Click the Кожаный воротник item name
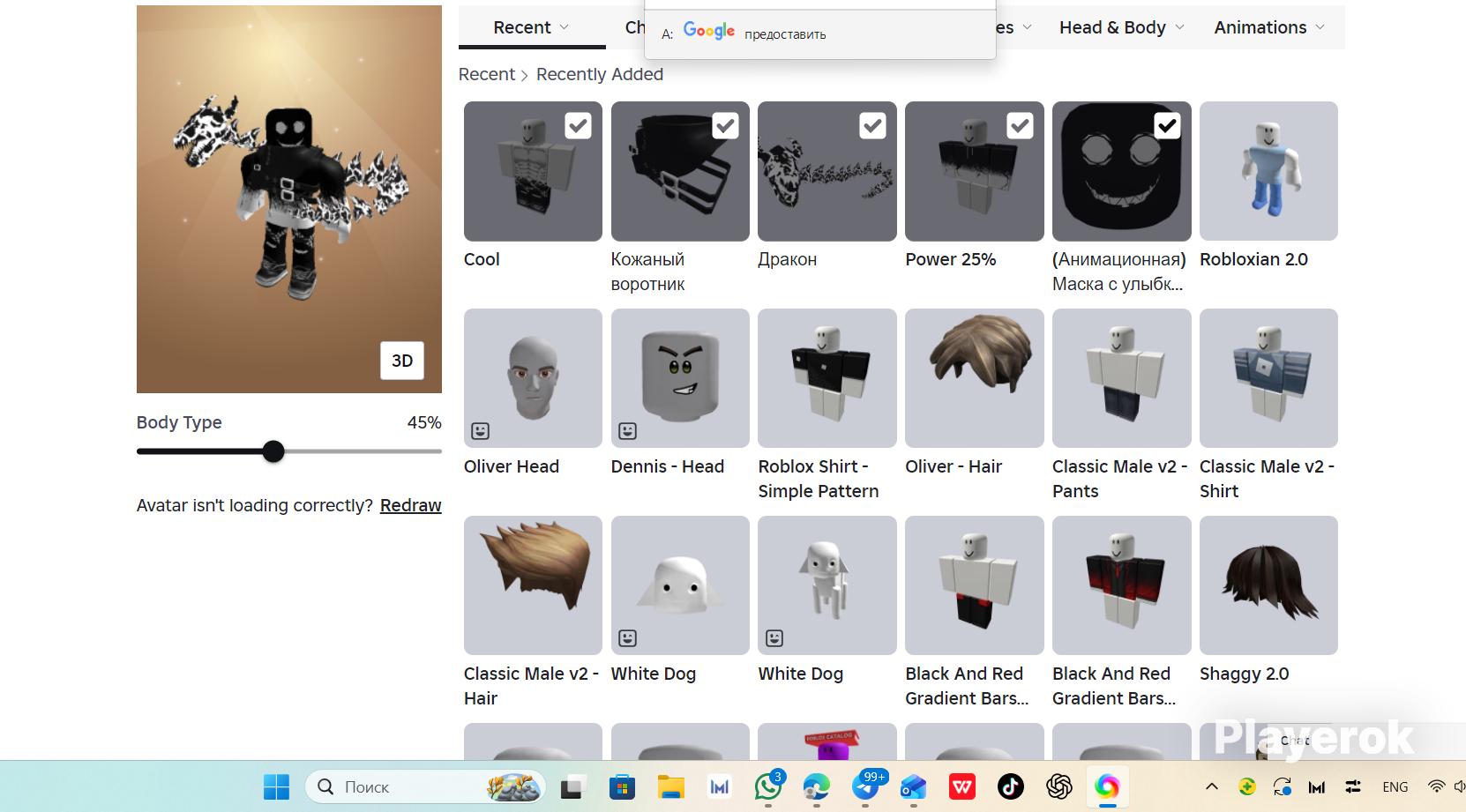 648,272
